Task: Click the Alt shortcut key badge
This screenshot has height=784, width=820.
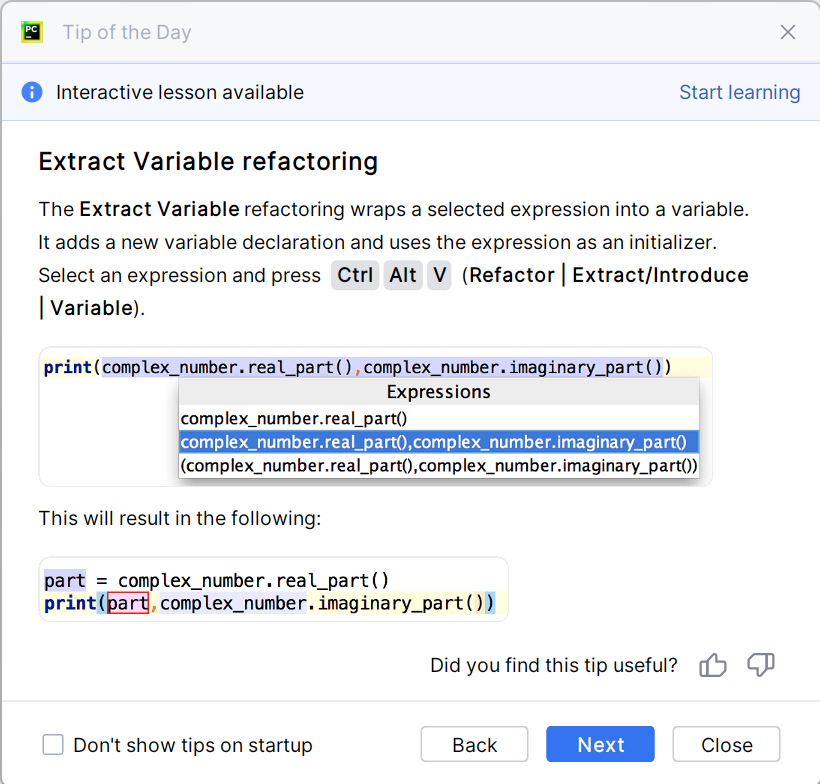Action: 403,275
